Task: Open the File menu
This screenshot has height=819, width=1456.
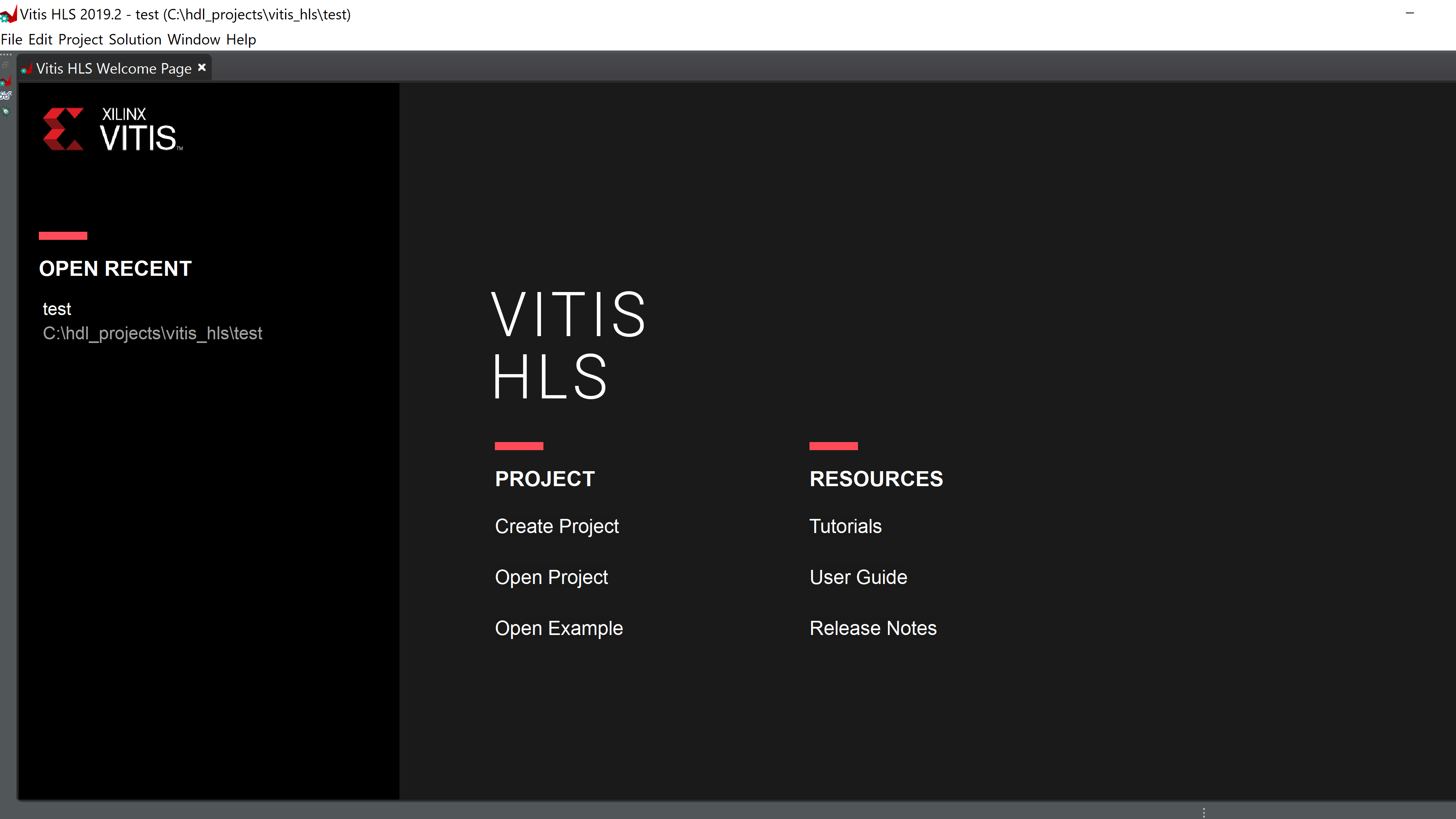Action: click(x=11, y=40)
